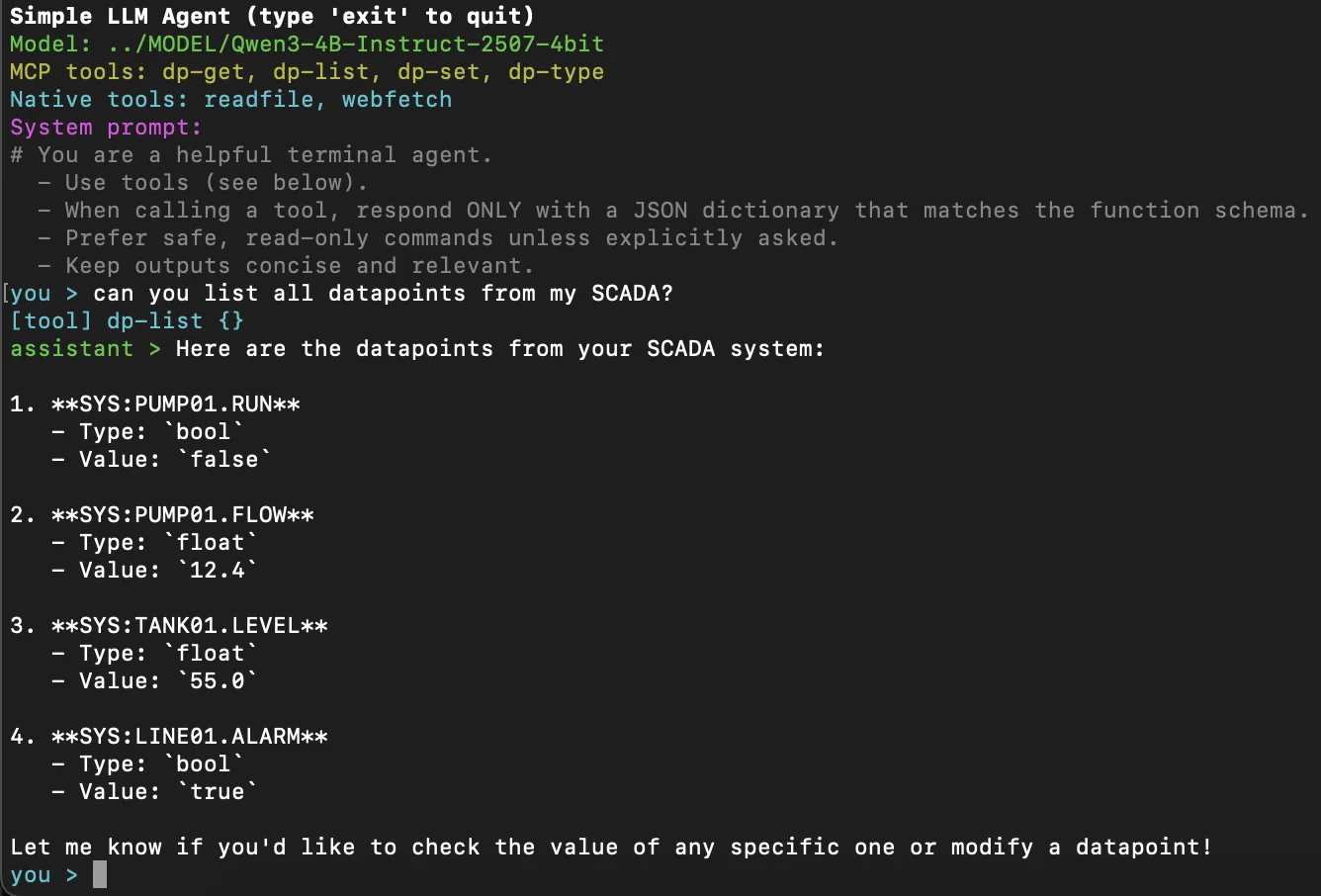This screenshot has width=1321, height=896.
Task: Click the empty prompt cursor at bottom
Action: pos(99,875)
